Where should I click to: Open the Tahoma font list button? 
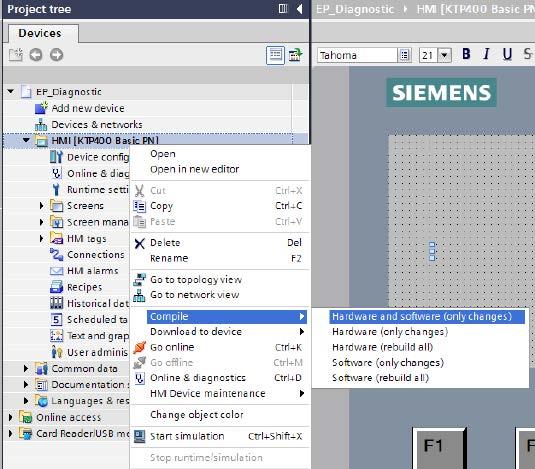pos(404,55)
